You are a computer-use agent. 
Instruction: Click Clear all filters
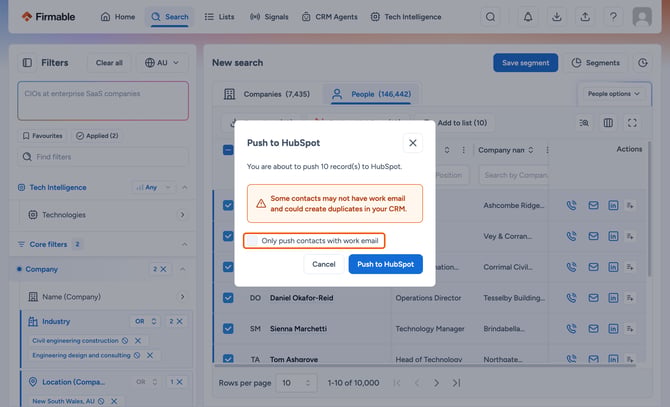click(109, 63)
